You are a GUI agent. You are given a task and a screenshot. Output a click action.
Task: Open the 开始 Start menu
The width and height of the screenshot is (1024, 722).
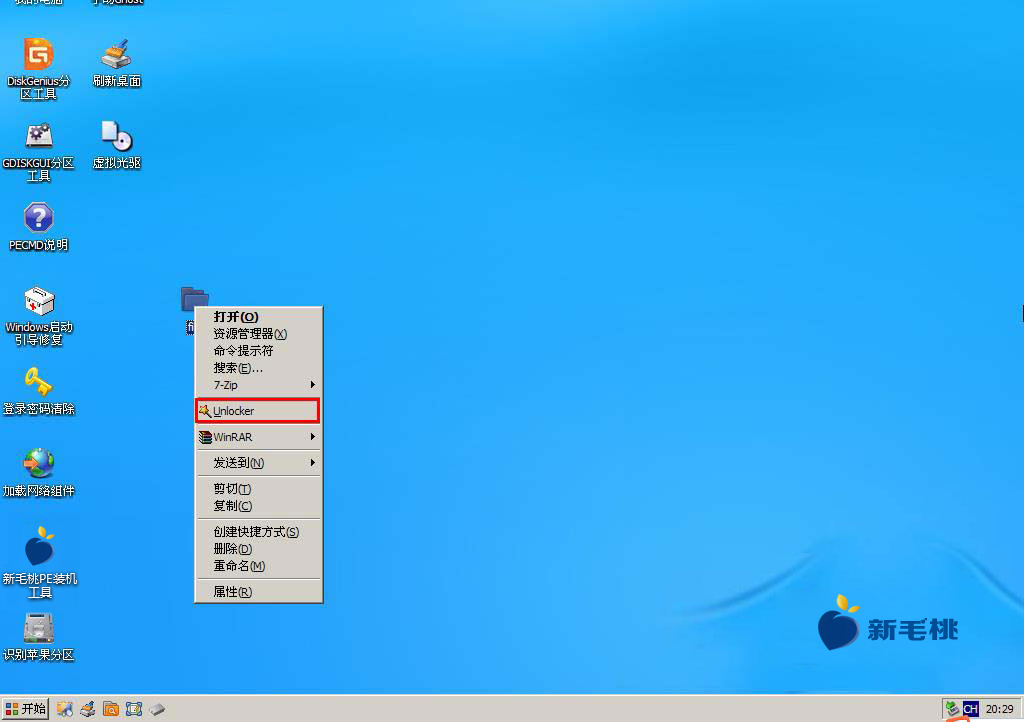point(25,709)
